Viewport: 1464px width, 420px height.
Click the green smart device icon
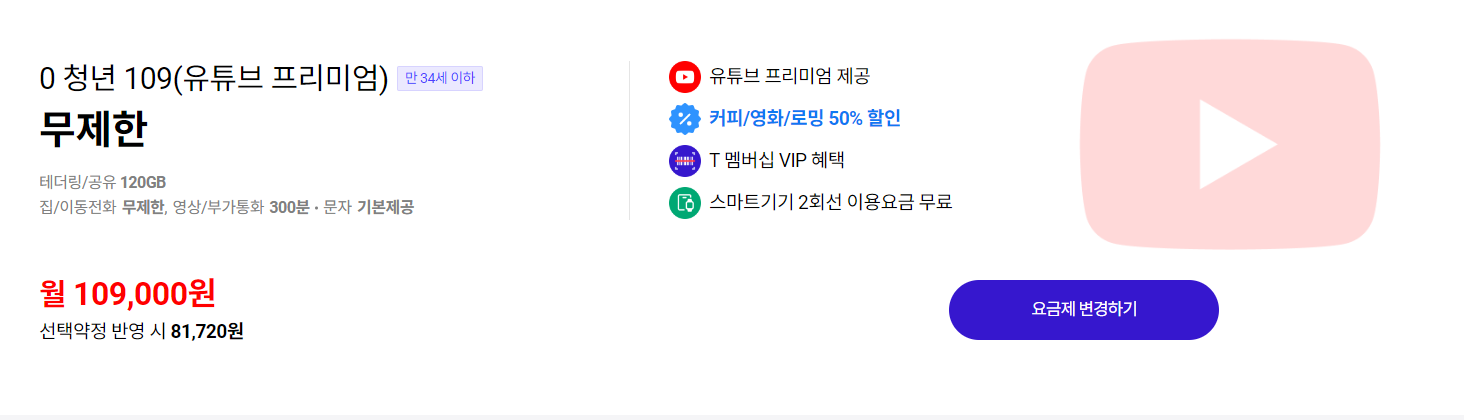coord(684,202)
